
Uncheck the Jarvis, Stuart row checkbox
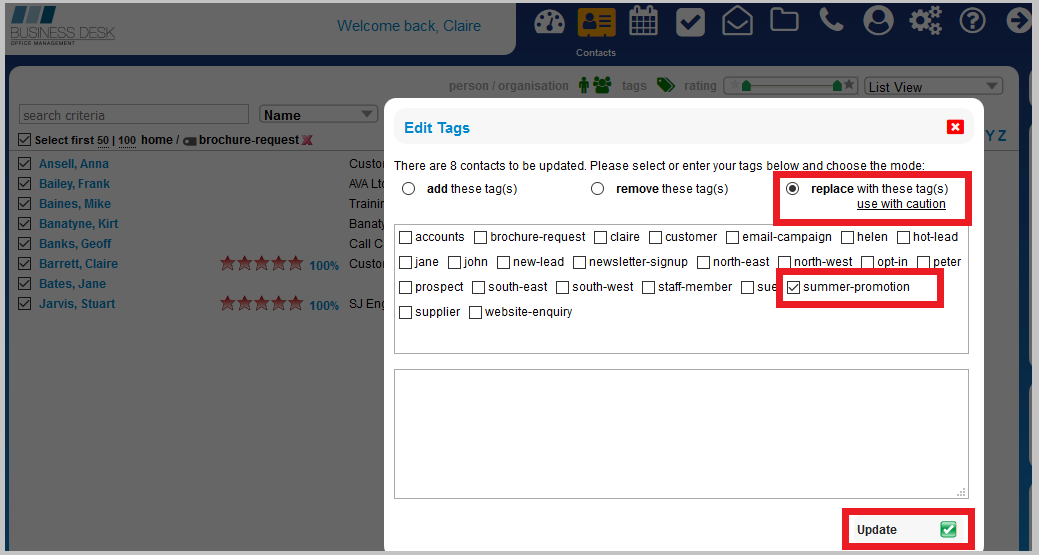[25, 304]
